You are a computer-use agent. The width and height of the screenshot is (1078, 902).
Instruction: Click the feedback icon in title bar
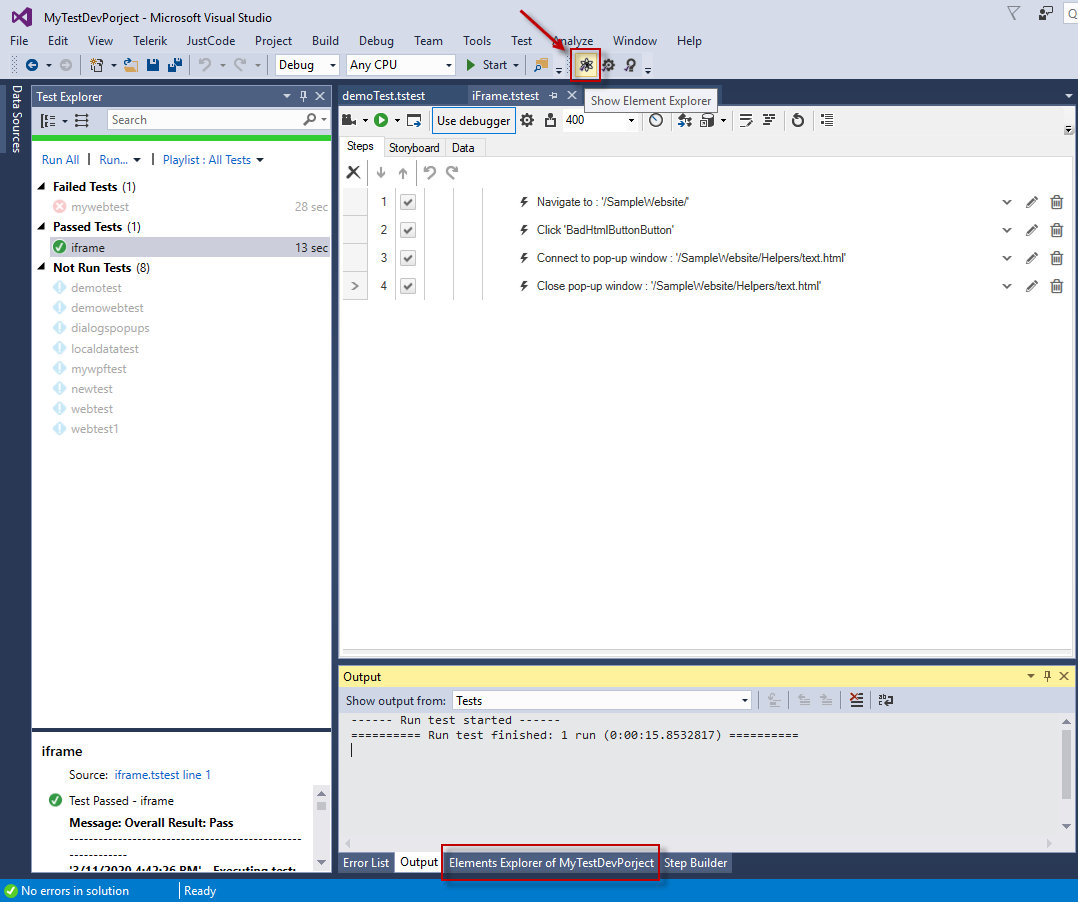pos(1046,13)
